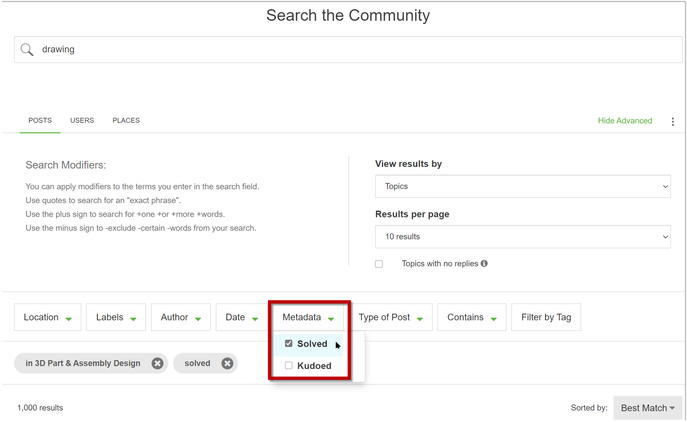Expand the Location filter dropdown
687x422 pixels.
coord(47,317)
